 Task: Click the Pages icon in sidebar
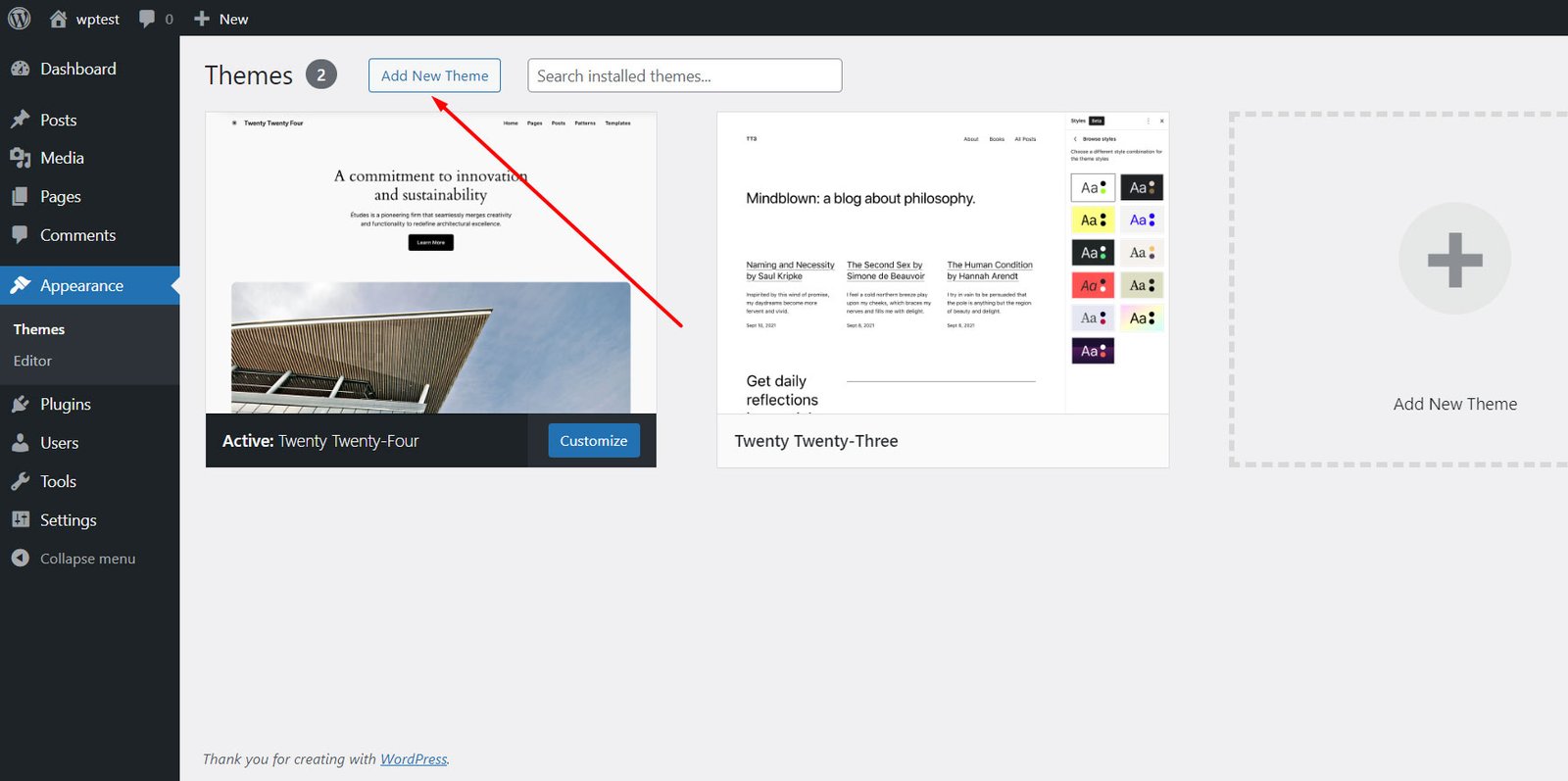[21, 197]
